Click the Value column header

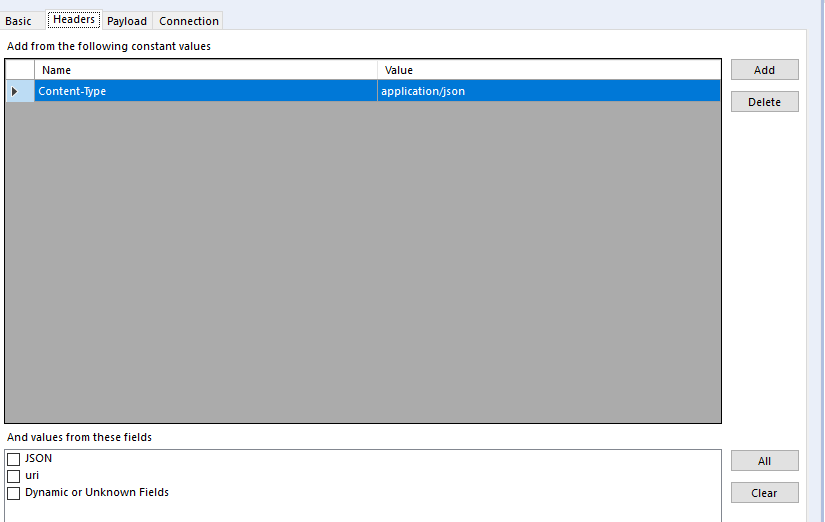(x=549, y=70)
